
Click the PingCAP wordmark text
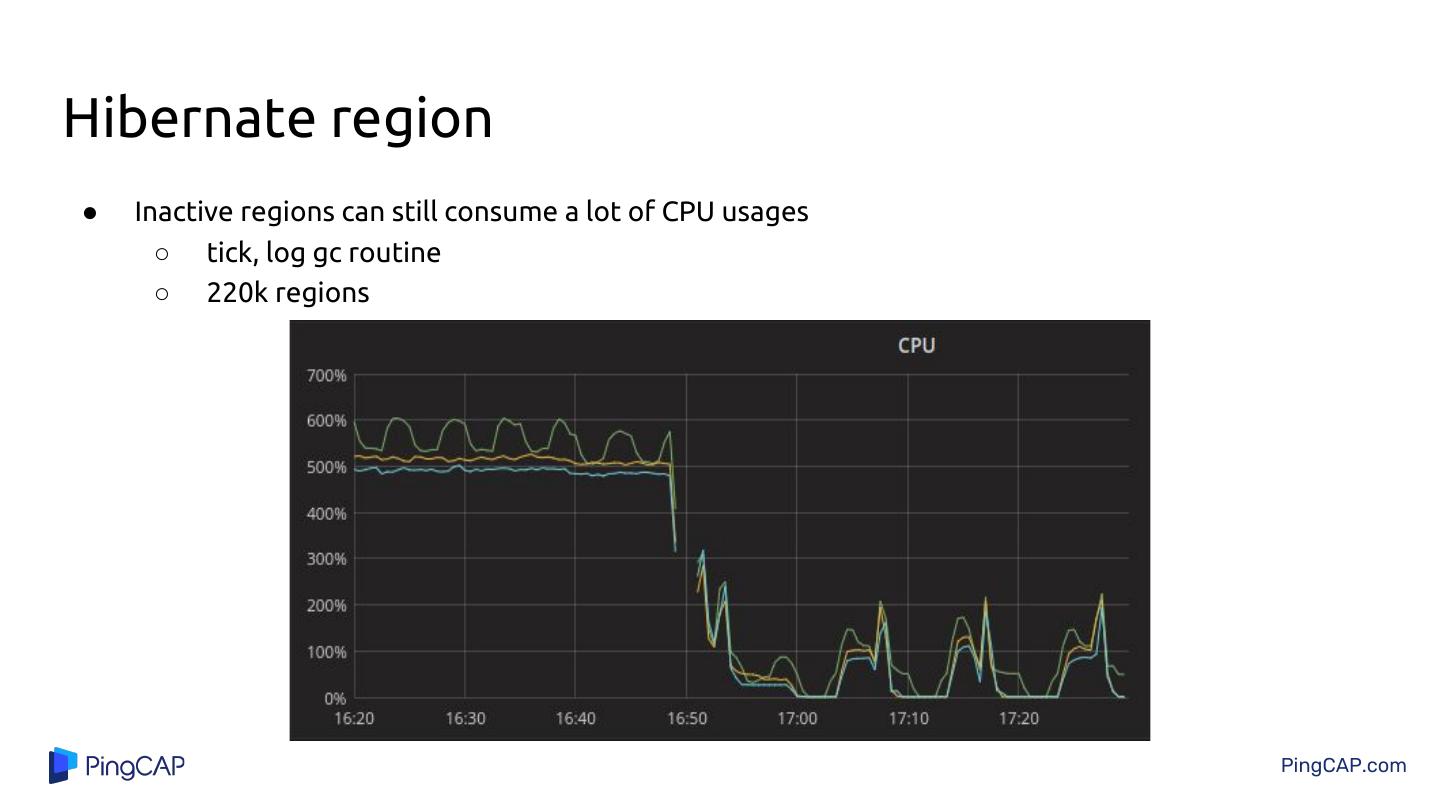point(135,767)
